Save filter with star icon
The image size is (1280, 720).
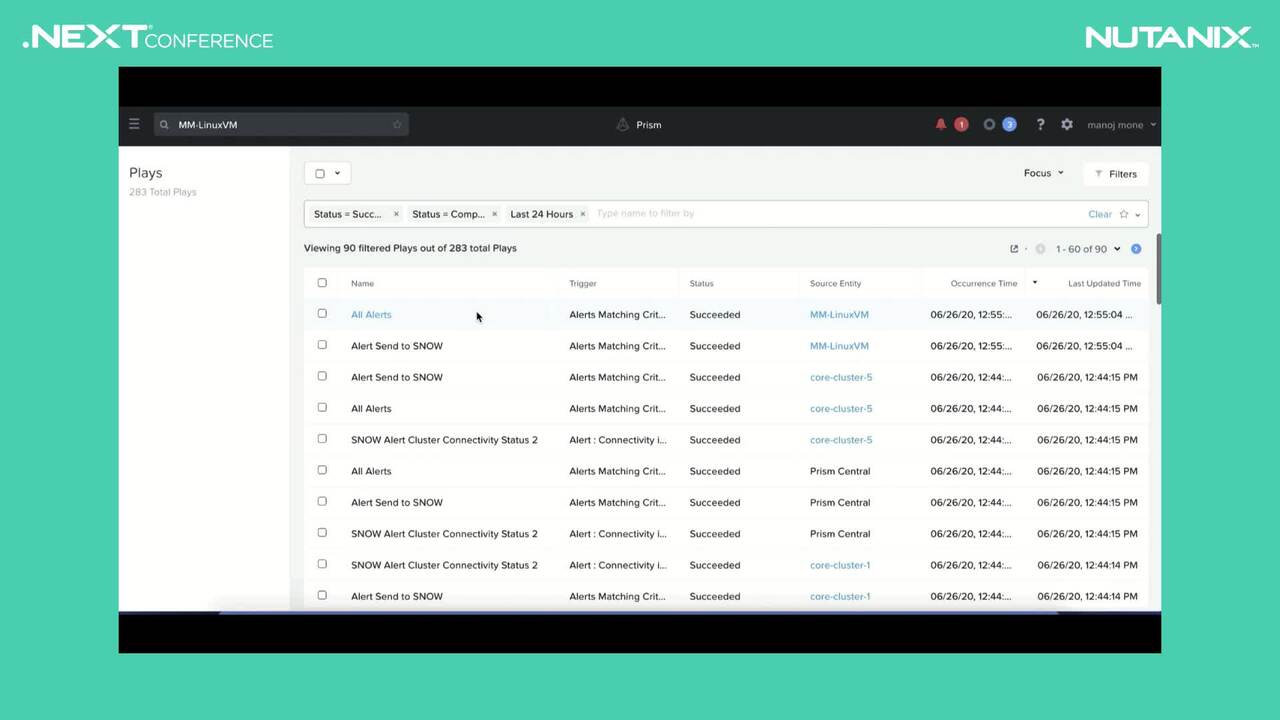[x=1124, y=214]
